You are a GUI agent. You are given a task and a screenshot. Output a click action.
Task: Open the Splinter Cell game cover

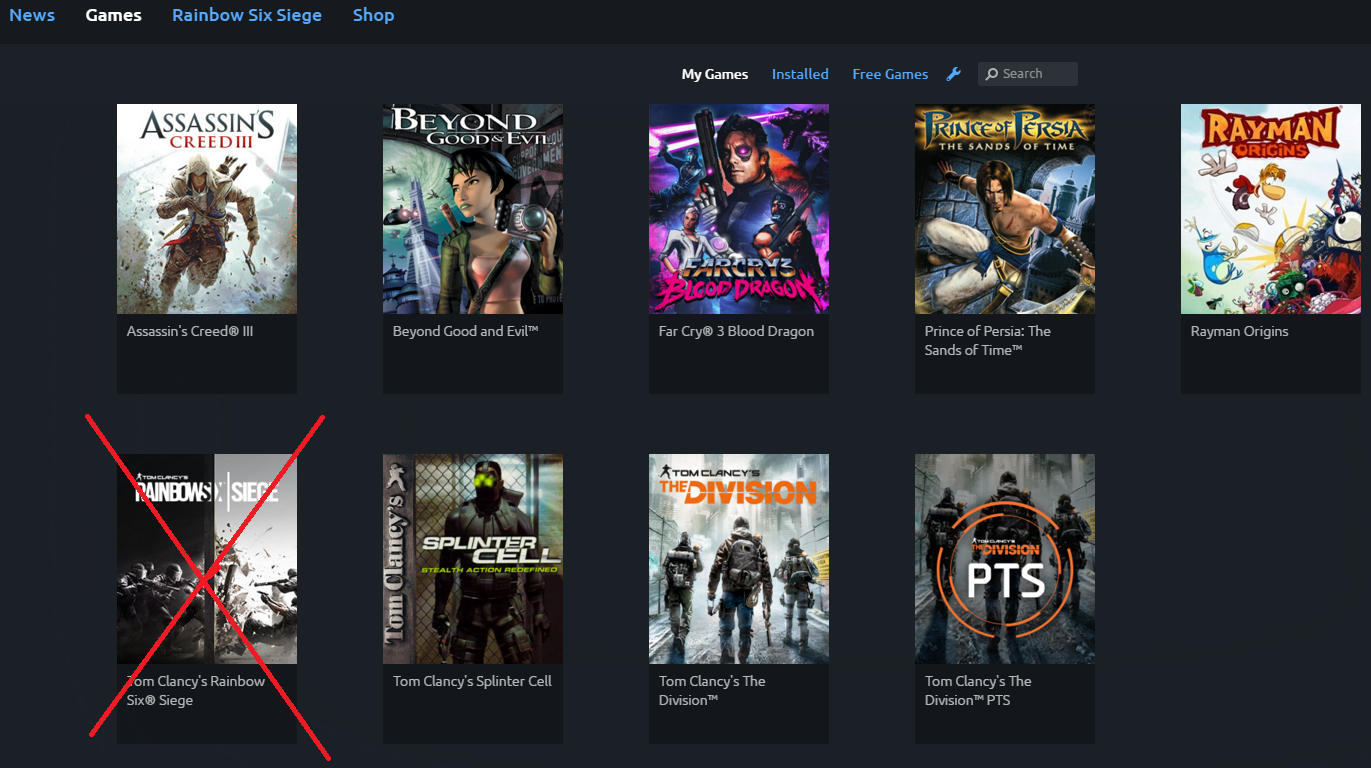tap(473, 559)
